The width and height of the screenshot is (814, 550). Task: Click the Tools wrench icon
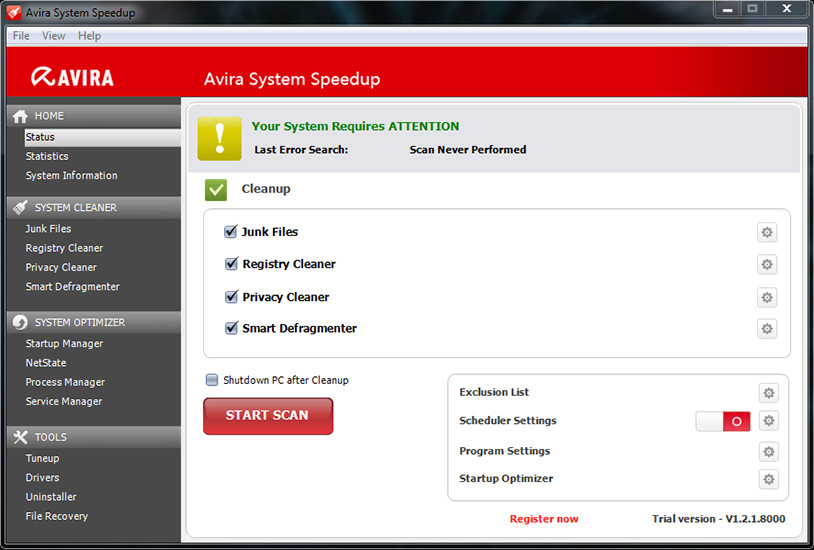pyautogui.click(x=20, y=437)
